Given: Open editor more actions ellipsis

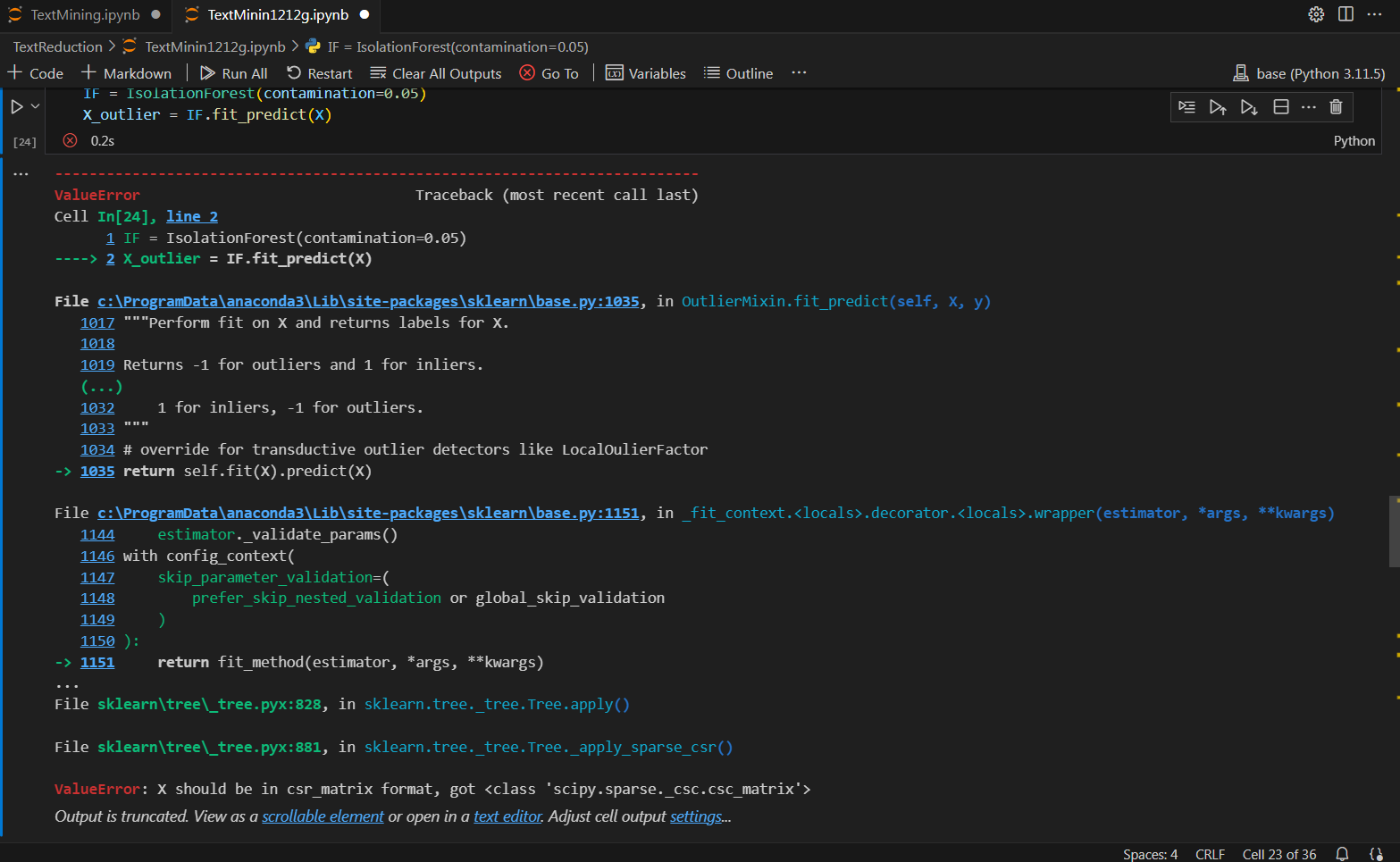Looking at the screenshot, I should click(x=1375, y=14).
